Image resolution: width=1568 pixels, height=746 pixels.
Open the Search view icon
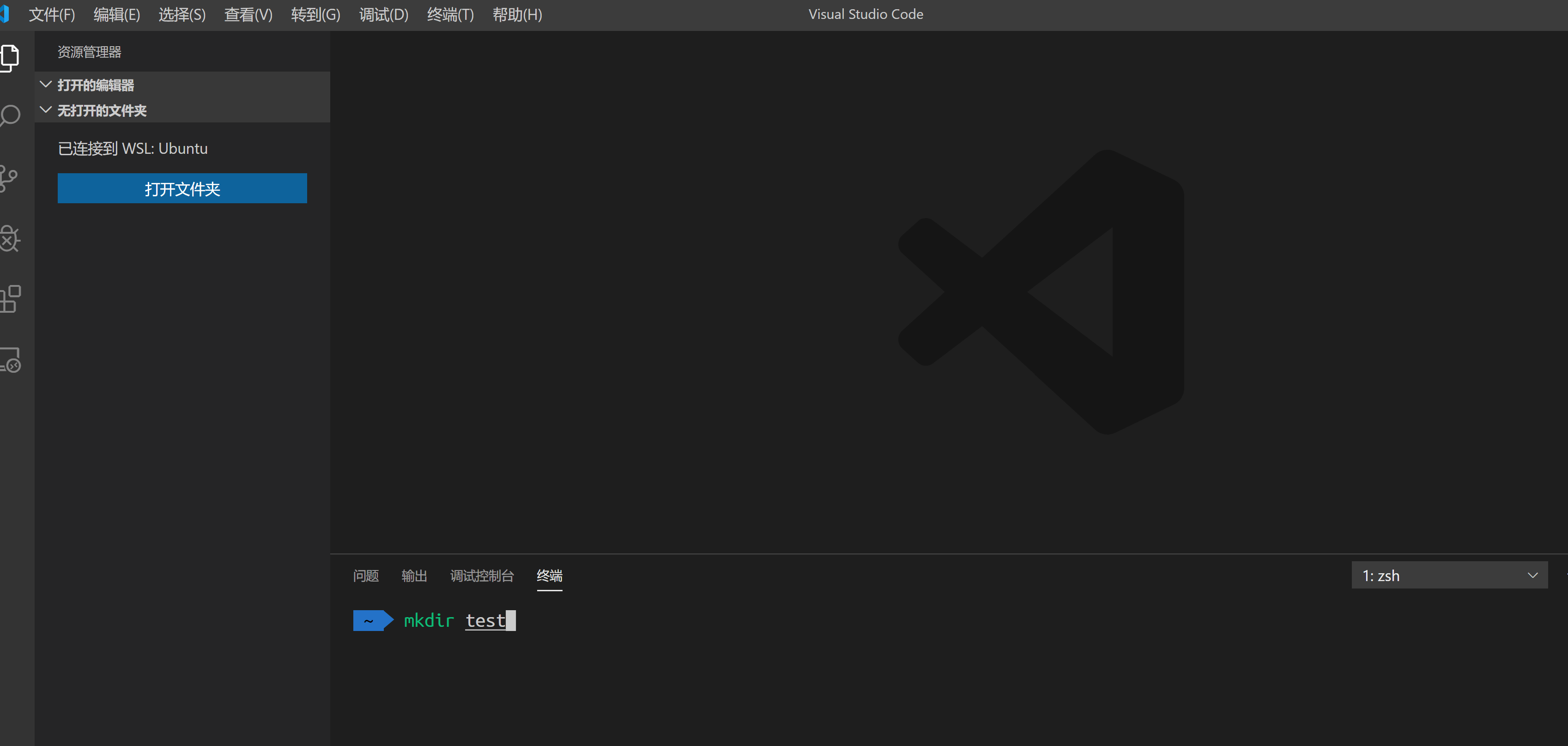[10, 115]
